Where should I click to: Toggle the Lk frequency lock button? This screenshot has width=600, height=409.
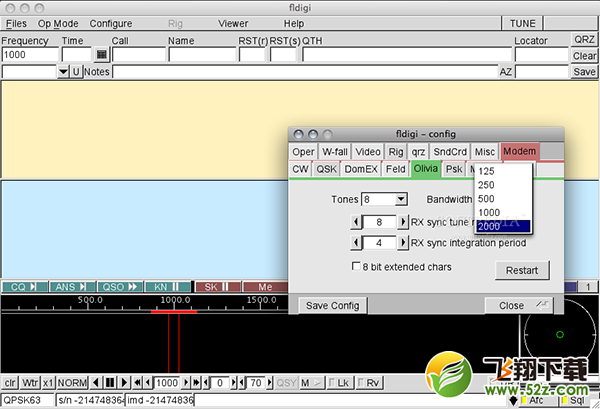coord(339,383)
